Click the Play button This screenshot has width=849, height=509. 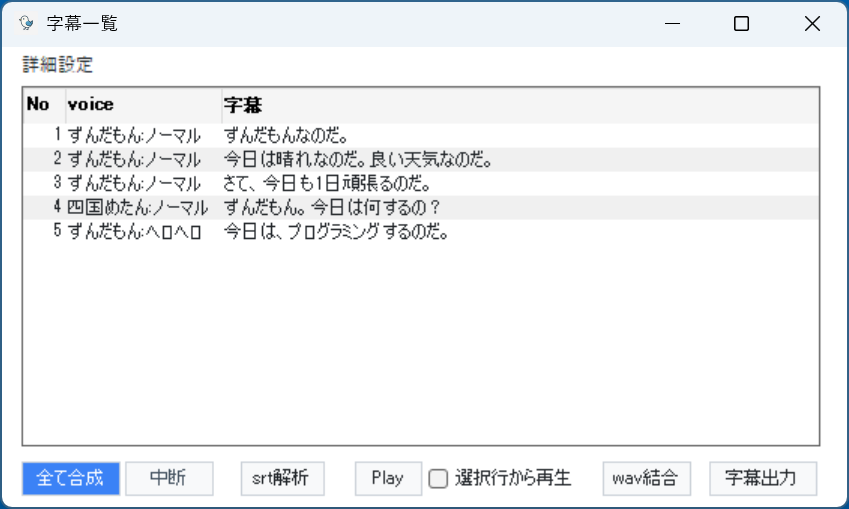point(388,479)
